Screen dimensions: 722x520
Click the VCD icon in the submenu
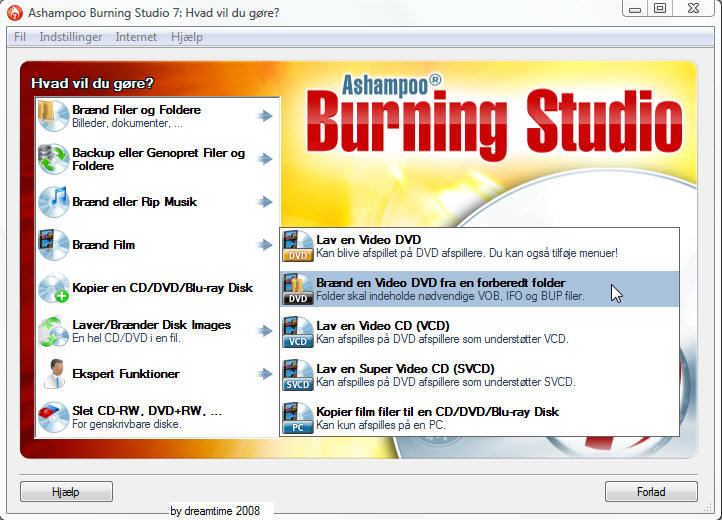click(297, 332)
